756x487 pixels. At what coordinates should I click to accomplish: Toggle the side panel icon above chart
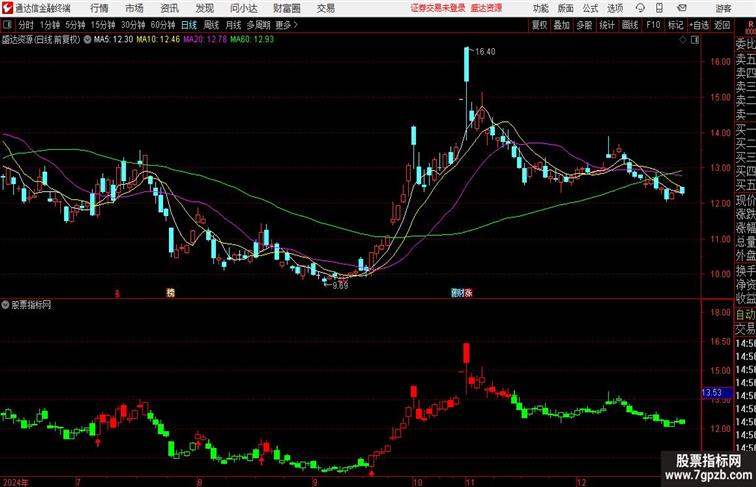click(695, 40)
